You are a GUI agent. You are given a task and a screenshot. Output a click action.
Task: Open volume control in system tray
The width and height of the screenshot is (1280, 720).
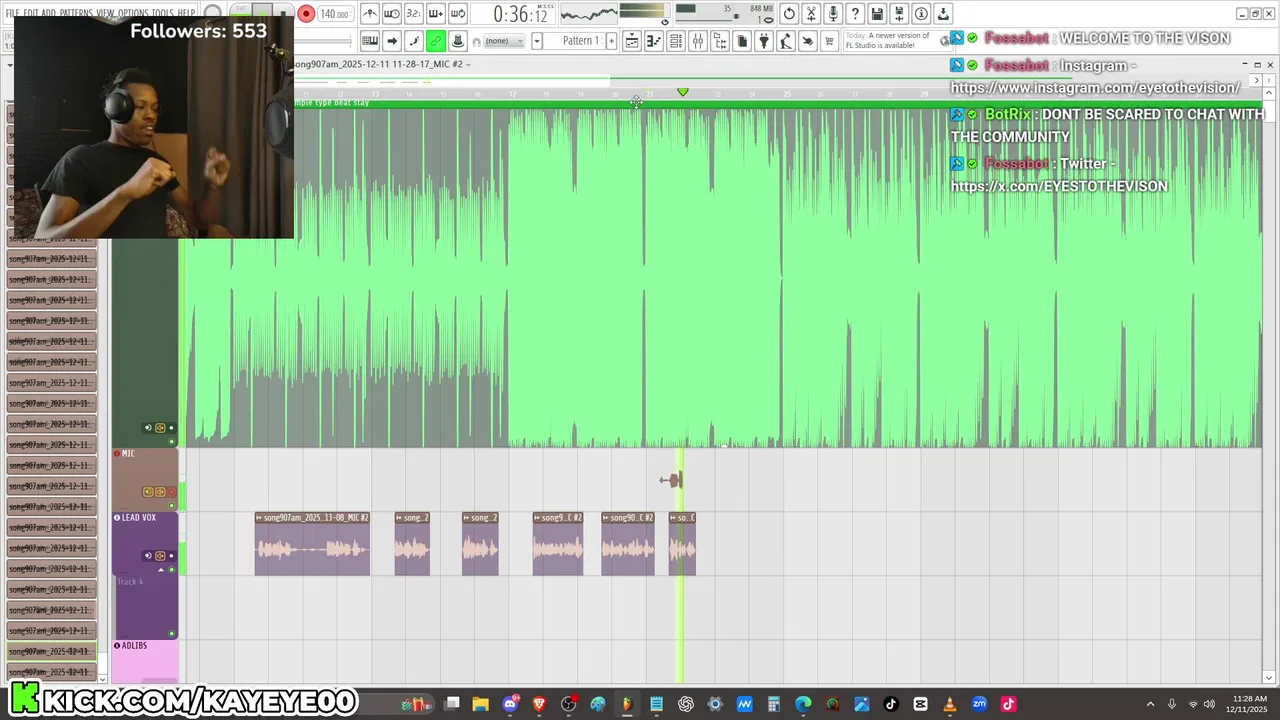1209,704
